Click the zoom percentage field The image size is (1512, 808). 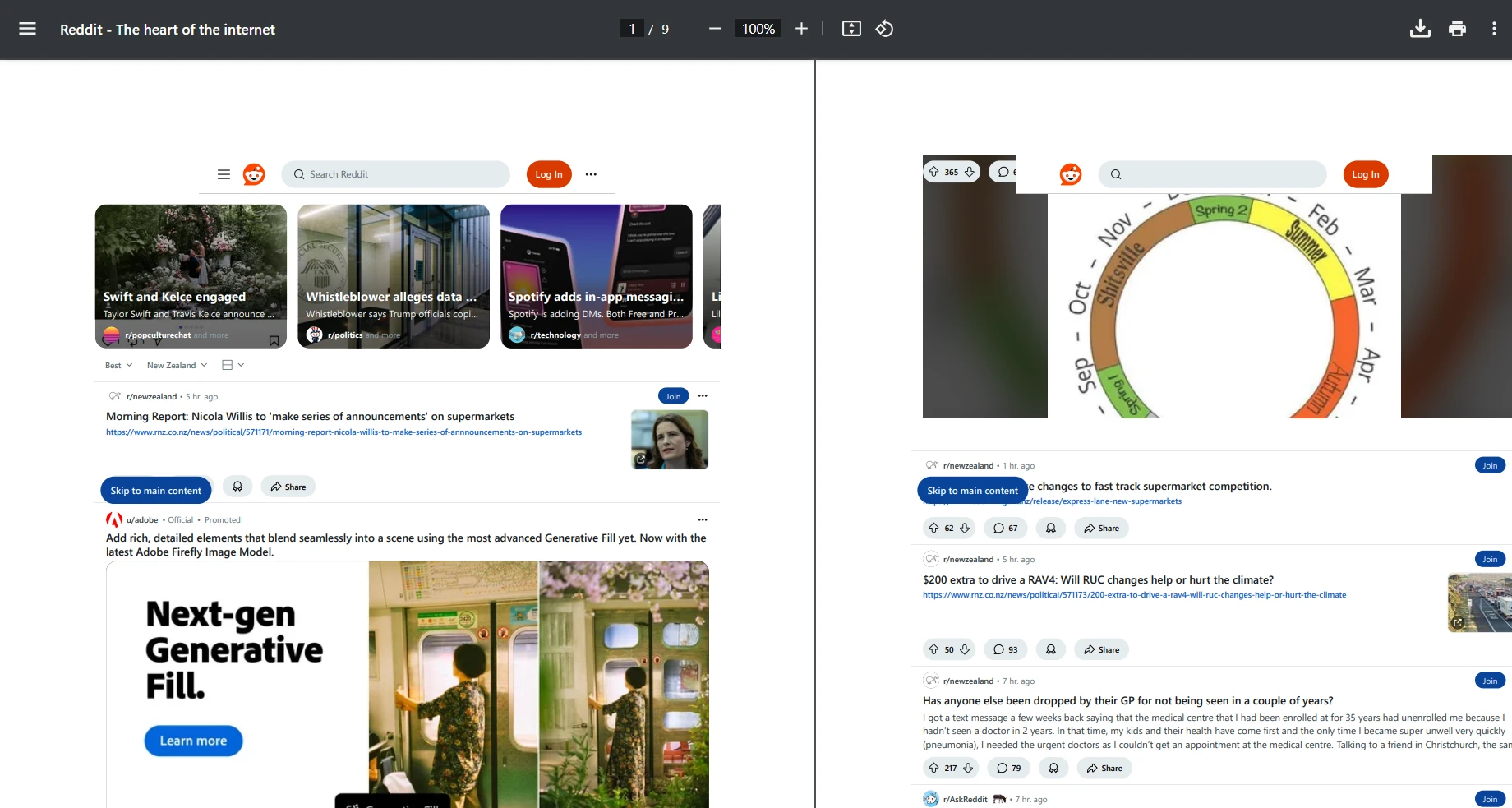click(758, 29)
